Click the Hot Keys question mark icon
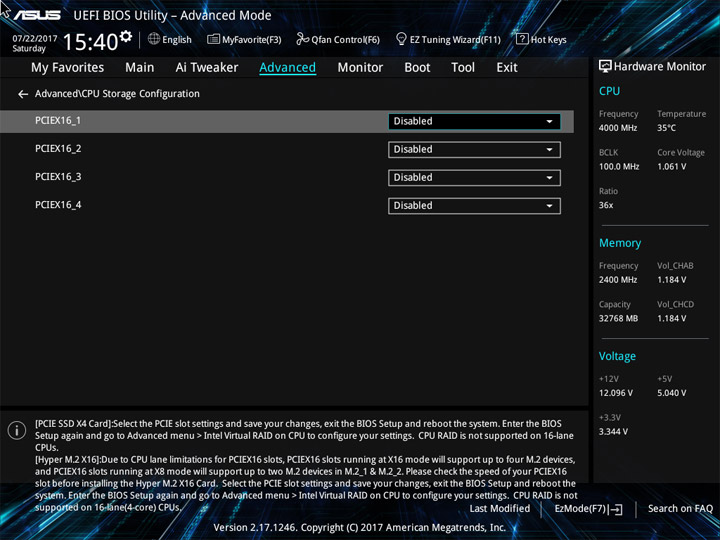720x540 pixels. point(522,39)
